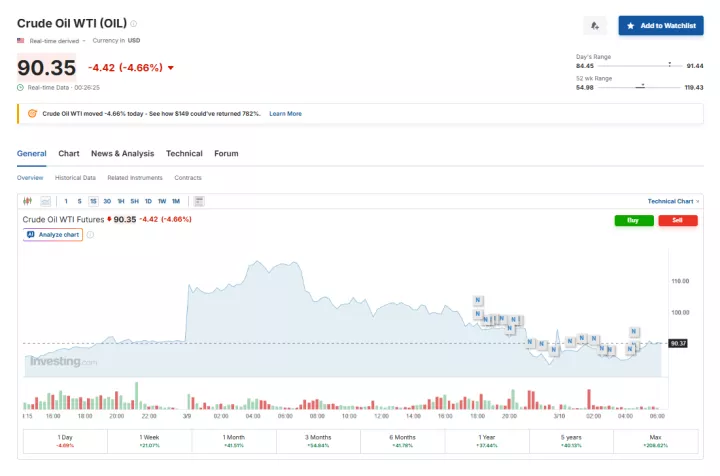
Task: Open the Technical Chart dropdown
Action: [x=672, y=201]
